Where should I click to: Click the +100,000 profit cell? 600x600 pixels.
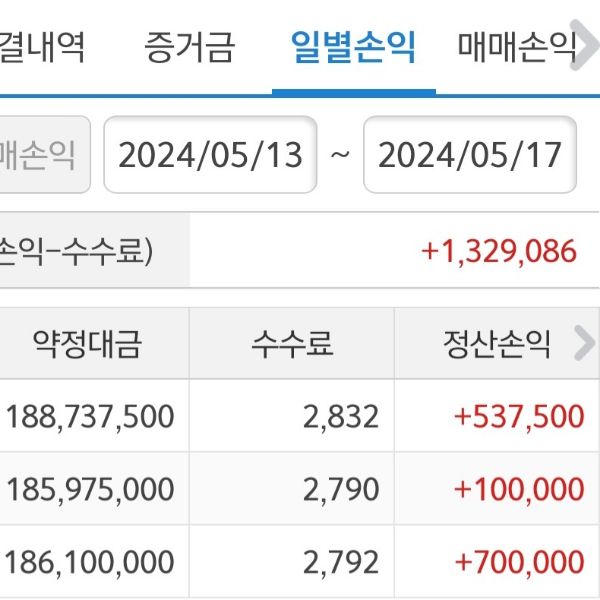[518, 489]
